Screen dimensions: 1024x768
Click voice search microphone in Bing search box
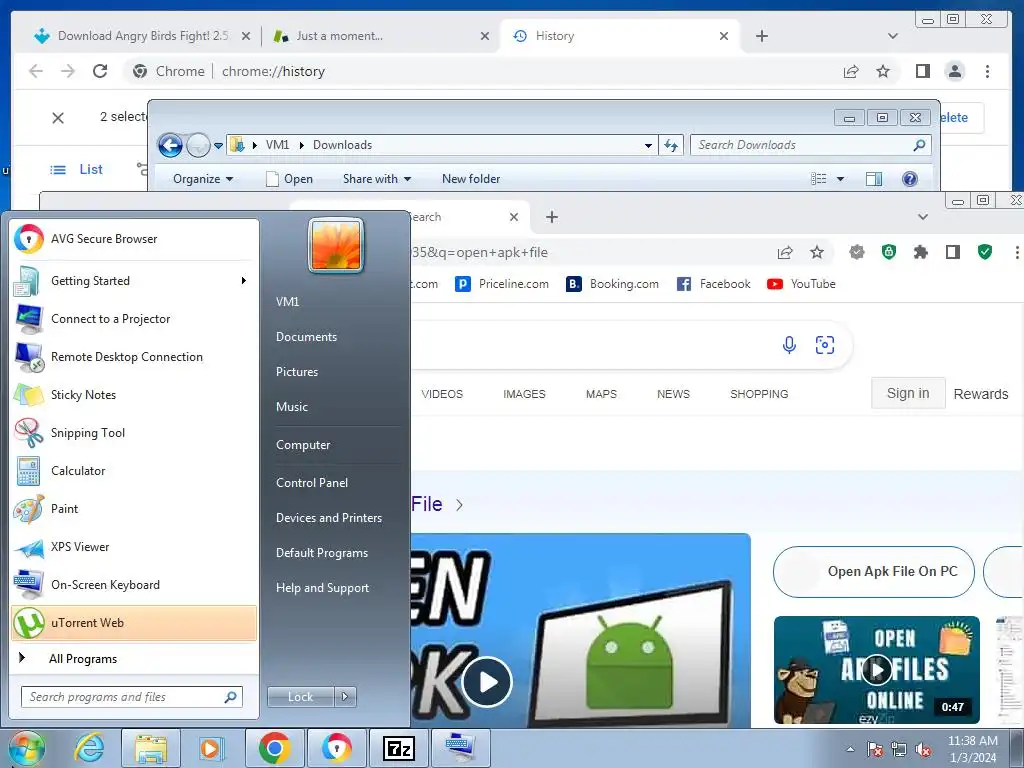pyautogui.click(x=789, y=345)
